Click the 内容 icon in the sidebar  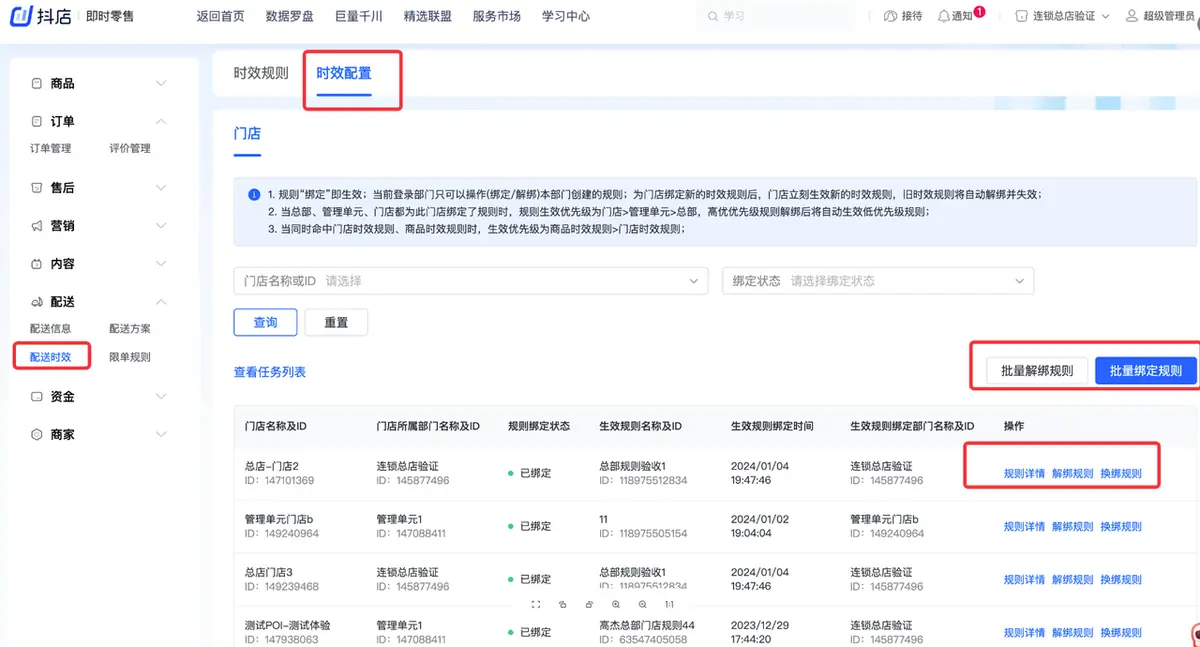(x=37, y=264)
